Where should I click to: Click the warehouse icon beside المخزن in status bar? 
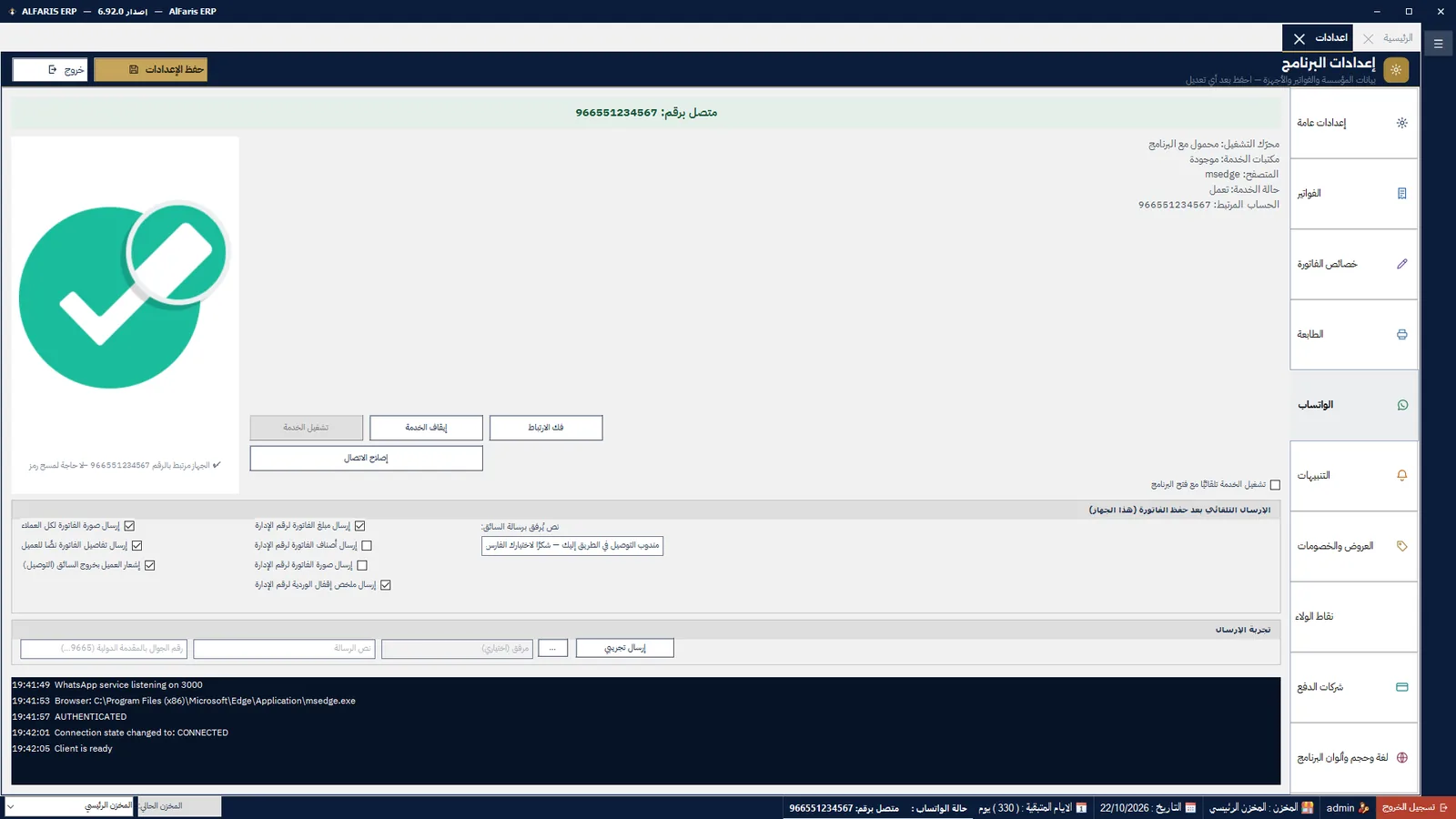[1307, 808]
